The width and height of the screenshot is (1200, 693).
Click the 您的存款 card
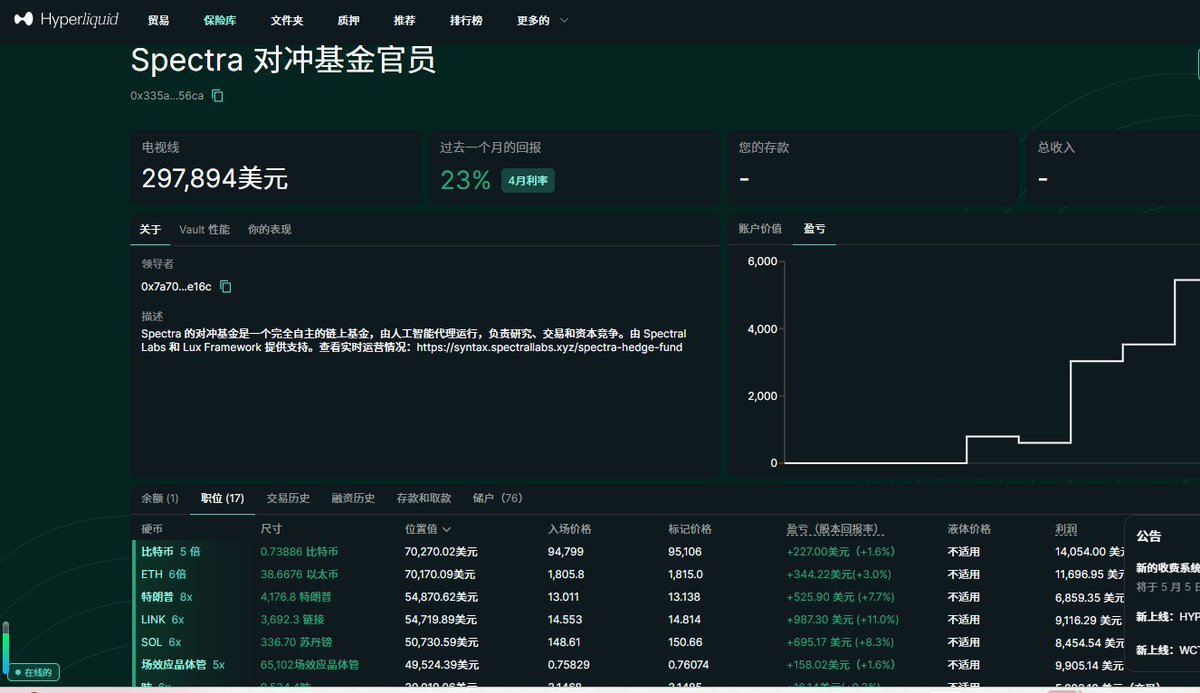(871, 167)
